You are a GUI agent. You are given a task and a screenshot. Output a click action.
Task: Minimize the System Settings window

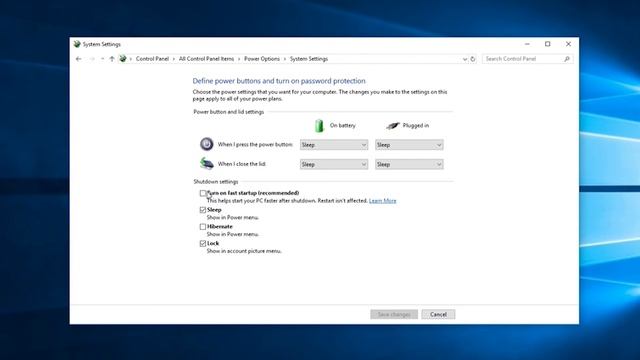pos(527,44)
